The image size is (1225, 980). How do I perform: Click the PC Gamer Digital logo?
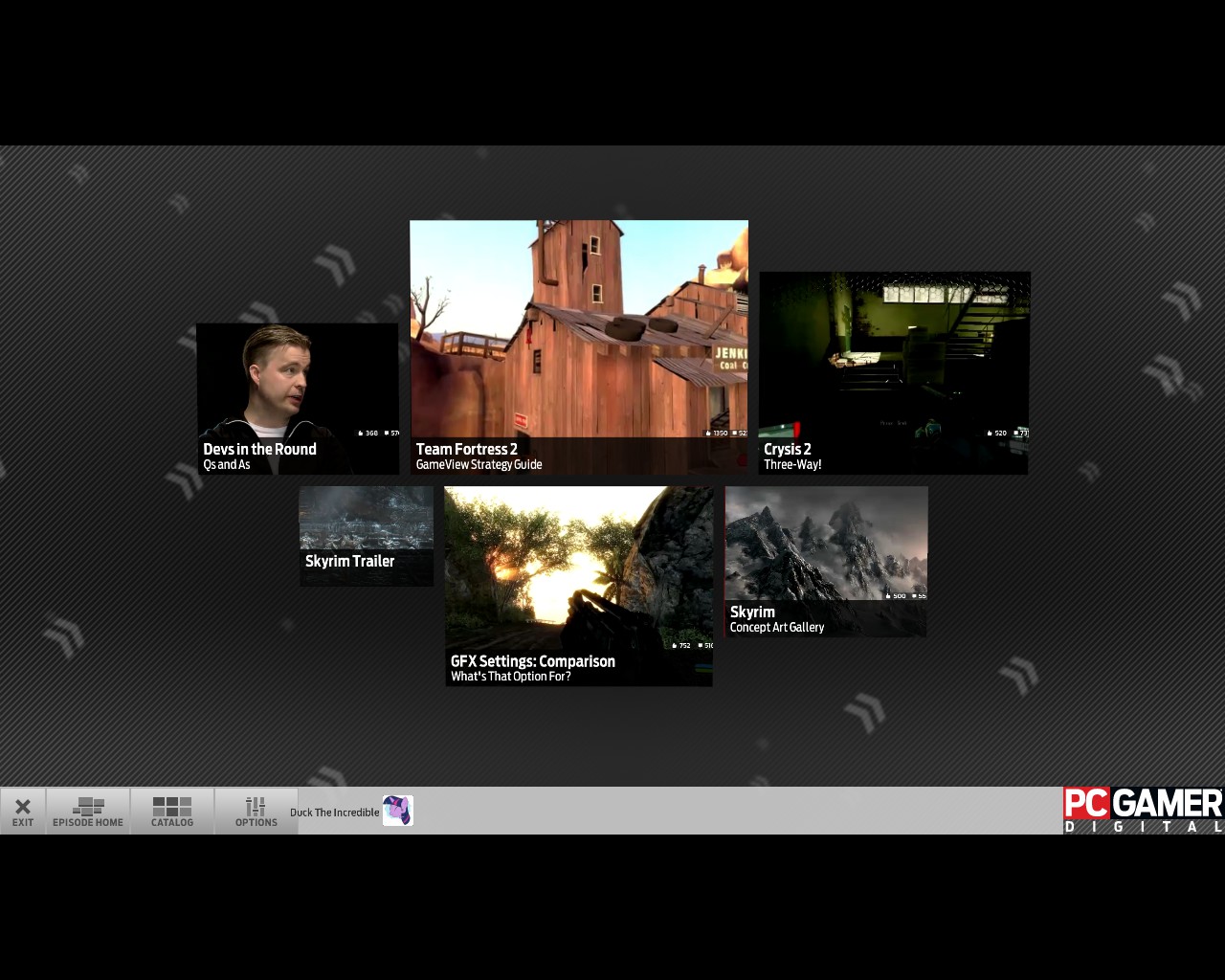[1144, 811]
